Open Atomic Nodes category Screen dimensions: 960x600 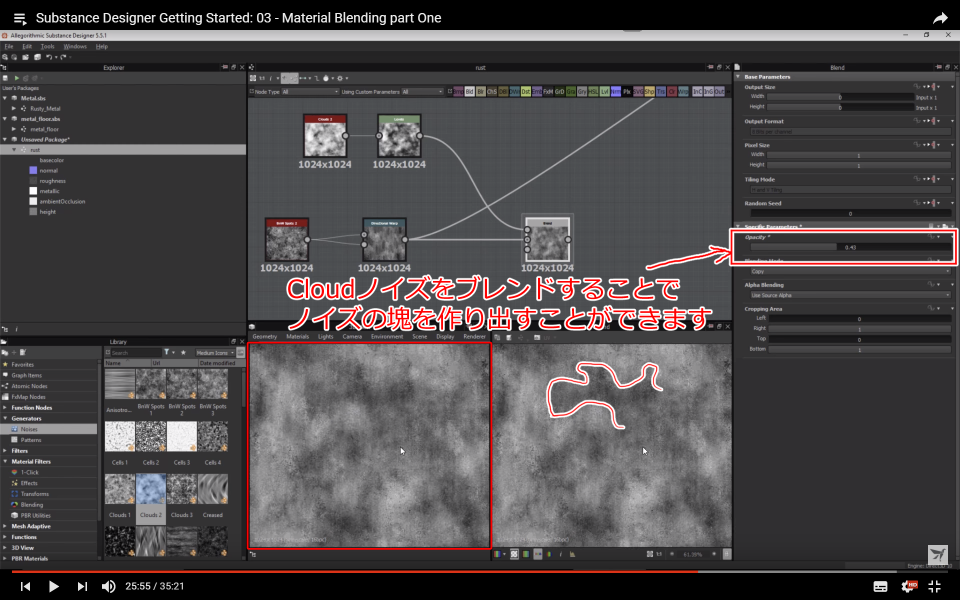(29, 386)
